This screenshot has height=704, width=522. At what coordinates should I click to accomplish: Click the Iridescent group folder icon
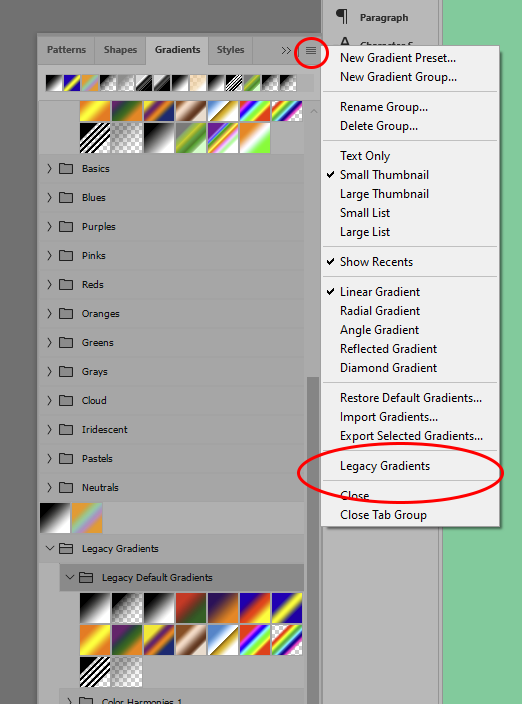66,429
